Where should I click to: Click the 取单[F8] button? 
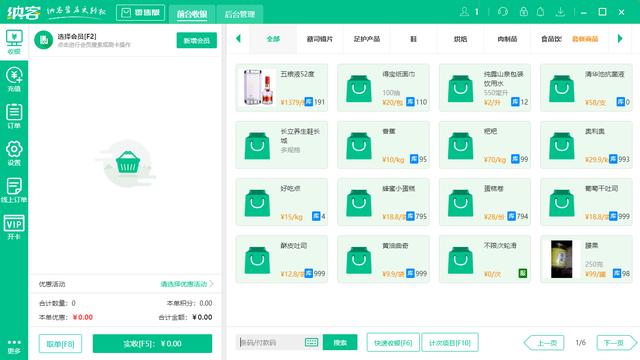(60, 344)
